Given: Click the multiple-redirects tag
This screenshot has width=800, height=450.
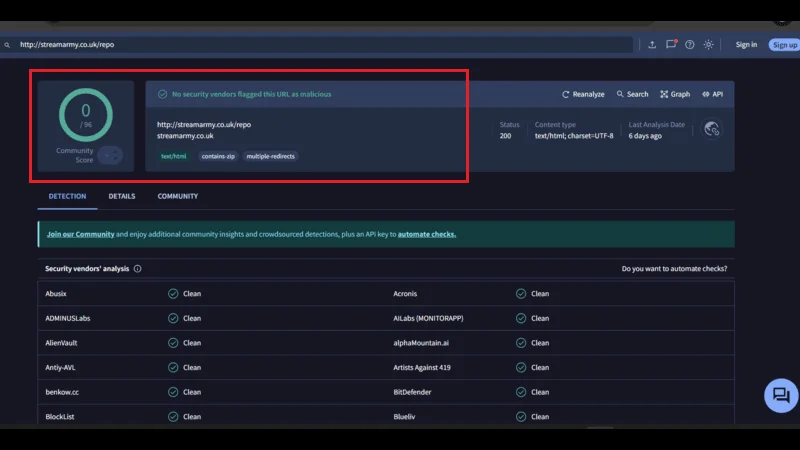Looking at the screenshot, I should point(270,157).
